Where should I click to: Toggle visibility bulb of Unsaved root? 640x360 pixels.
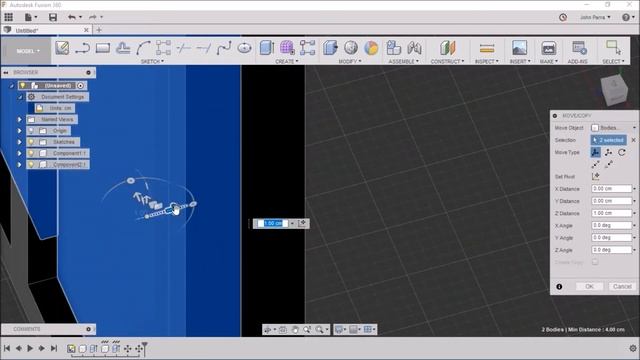tap(23, 86)
